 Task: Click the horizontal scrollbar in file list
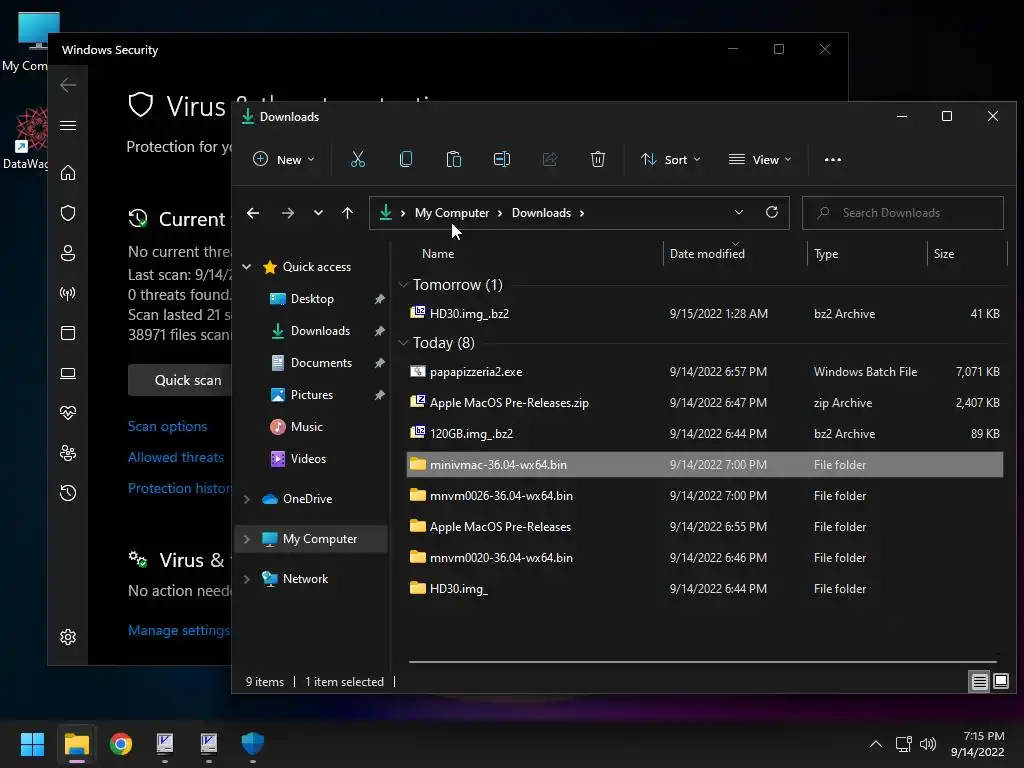[x=703, y=662]
